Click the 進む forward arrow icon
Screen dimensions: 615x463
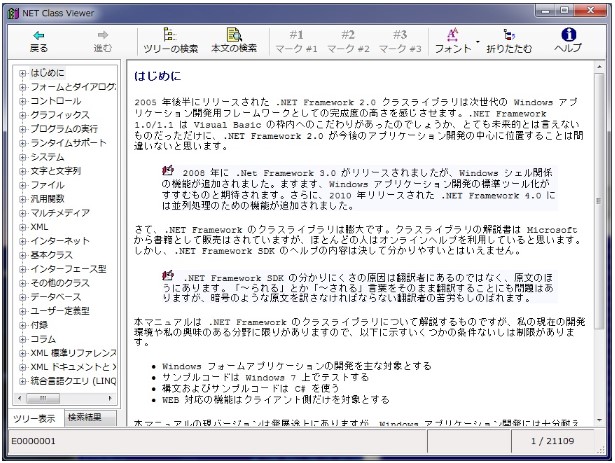pos(103,35)
